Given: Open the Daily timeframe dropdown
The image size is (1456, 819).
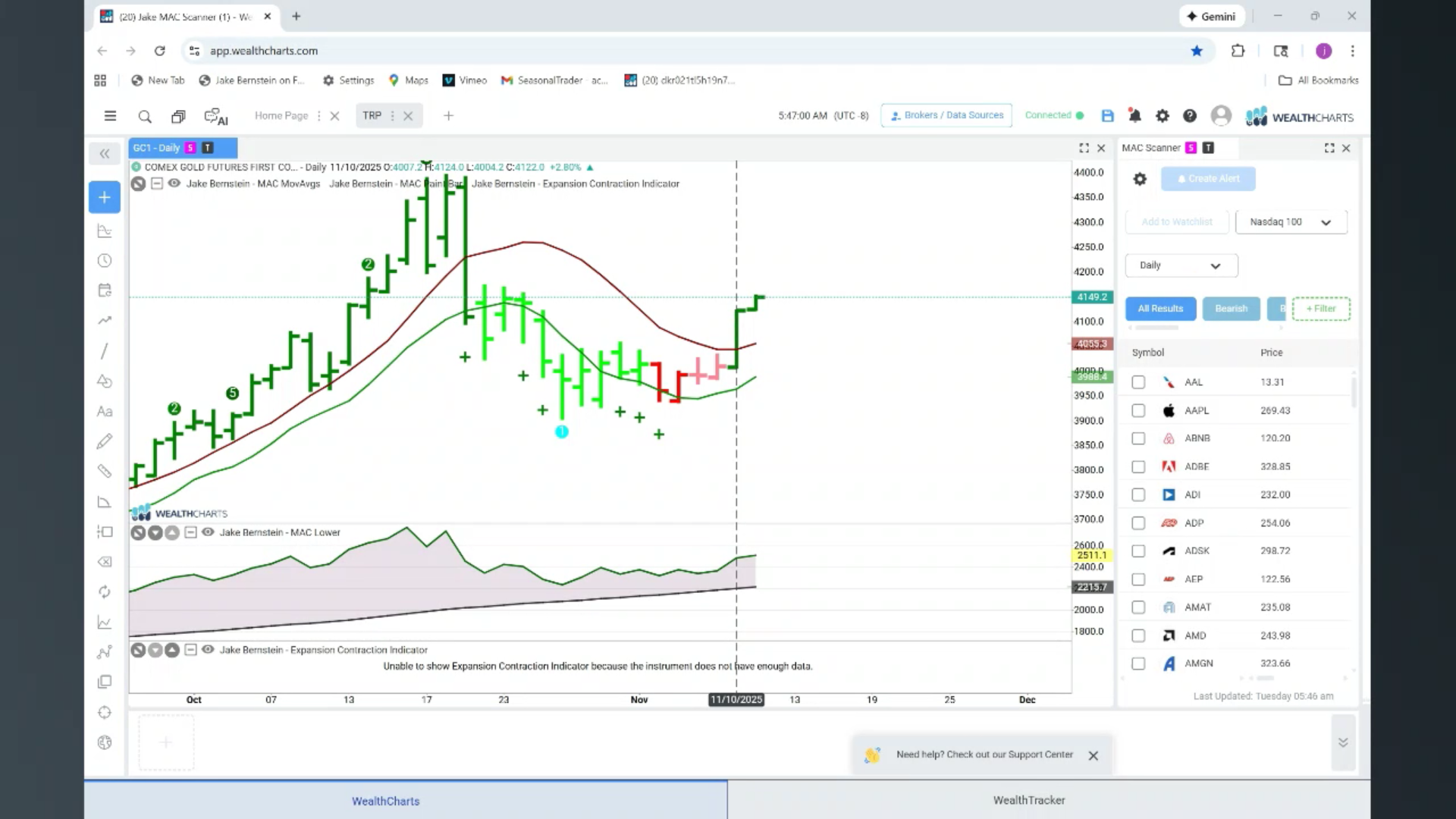Looking at the screenshot, I should 1181,265.
